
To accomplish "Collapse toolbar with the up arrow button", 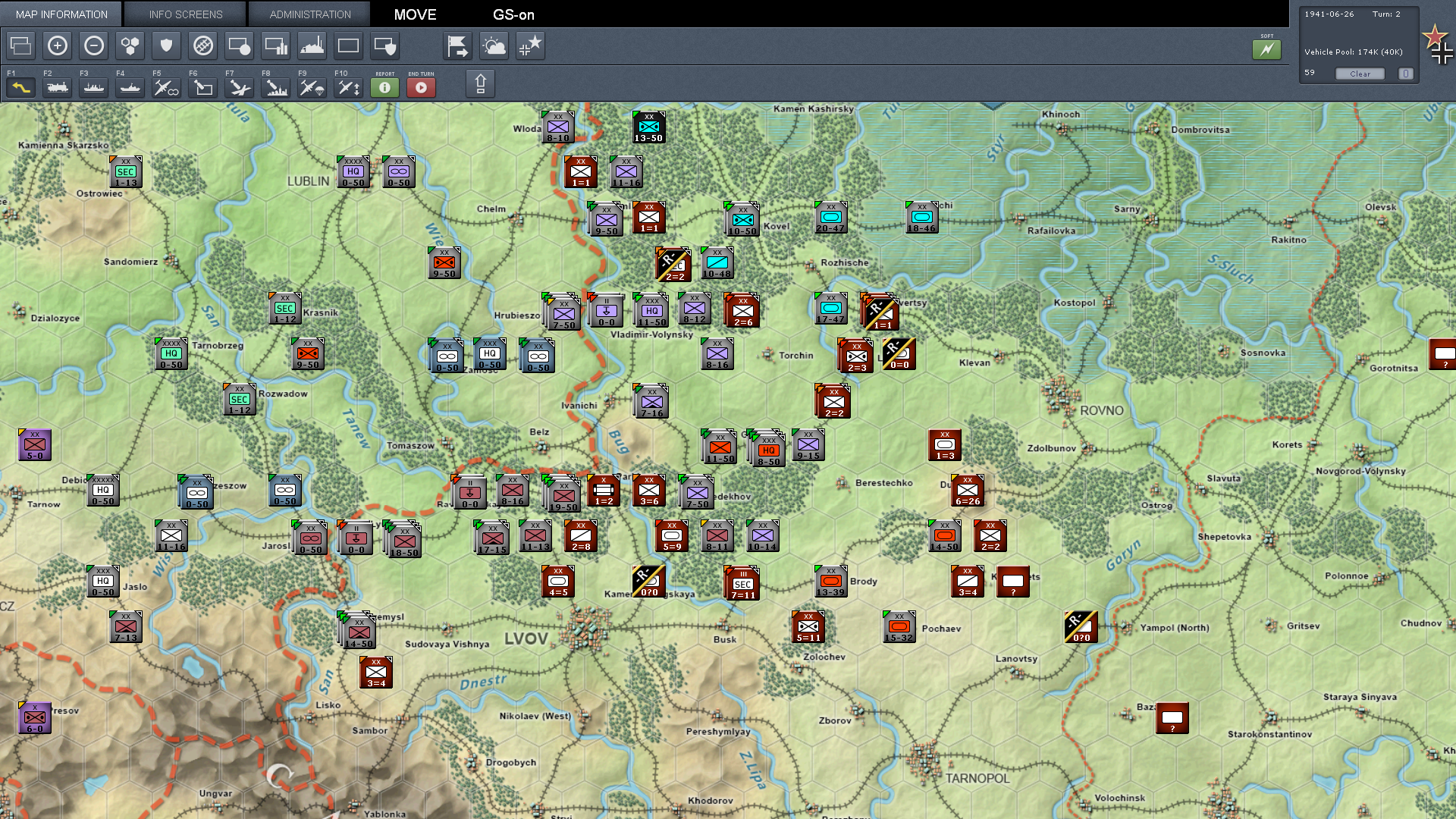I will click(x=480, y=83).
